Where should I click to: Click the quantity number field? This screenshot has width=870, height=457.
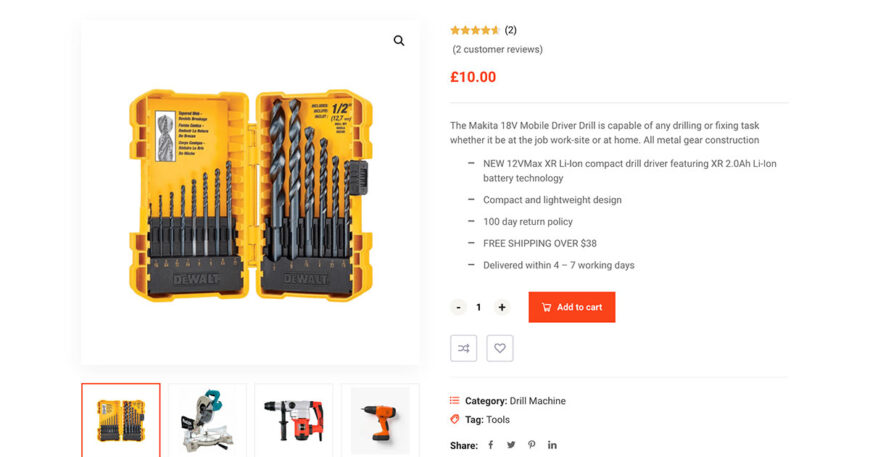[x=479, y=308]
